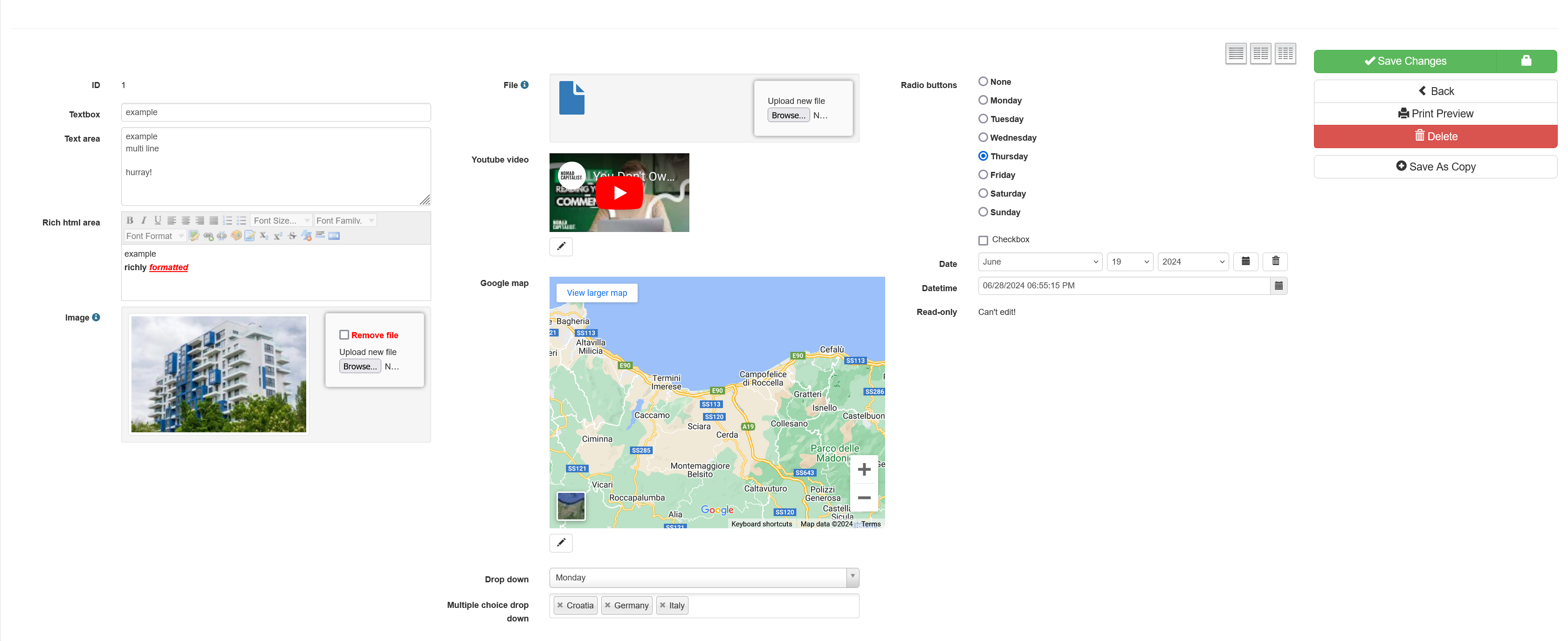Open the Datetime calendar picker icon
Image resolution: width=1568 pixels, height=641 pixels.
pyautogui.click(x=1278, y=286)
